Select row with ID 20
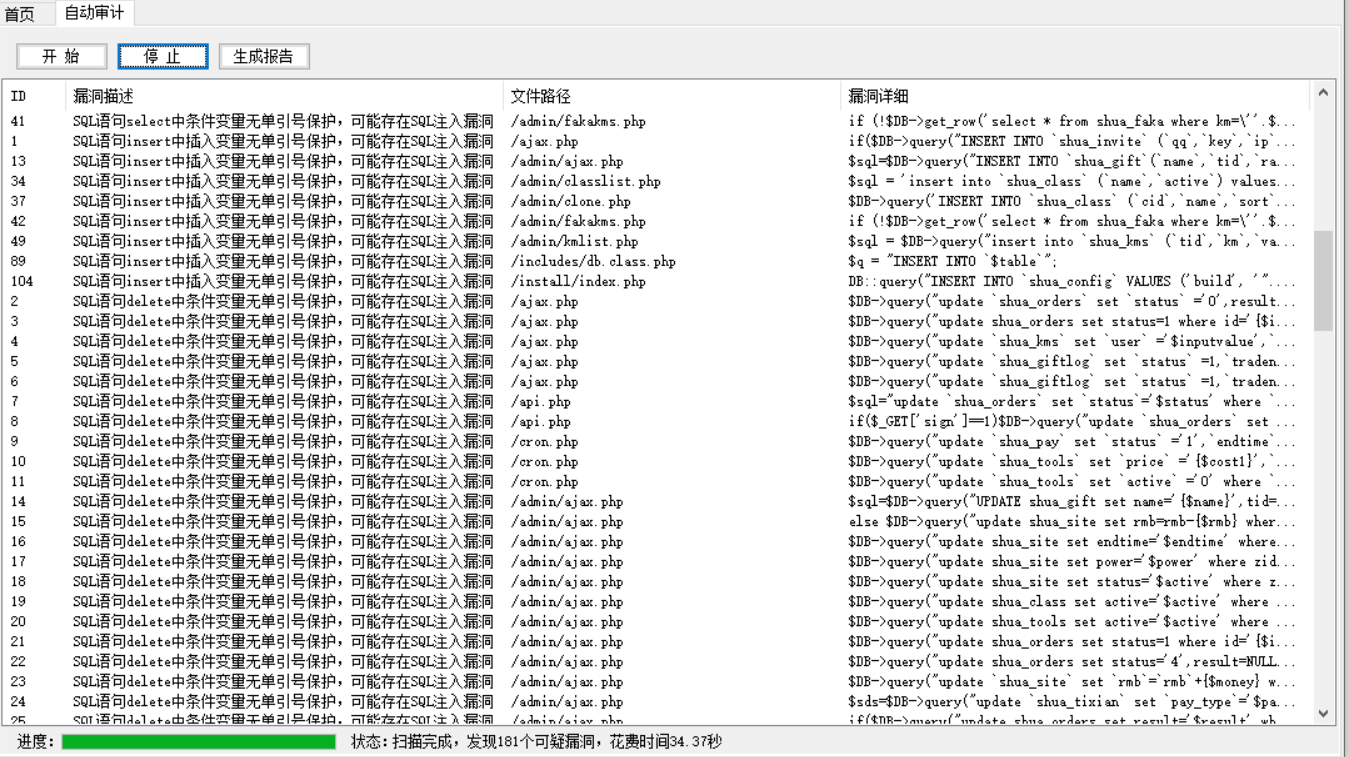Screen dimensions: 1349x757 [x=657, y=621]
